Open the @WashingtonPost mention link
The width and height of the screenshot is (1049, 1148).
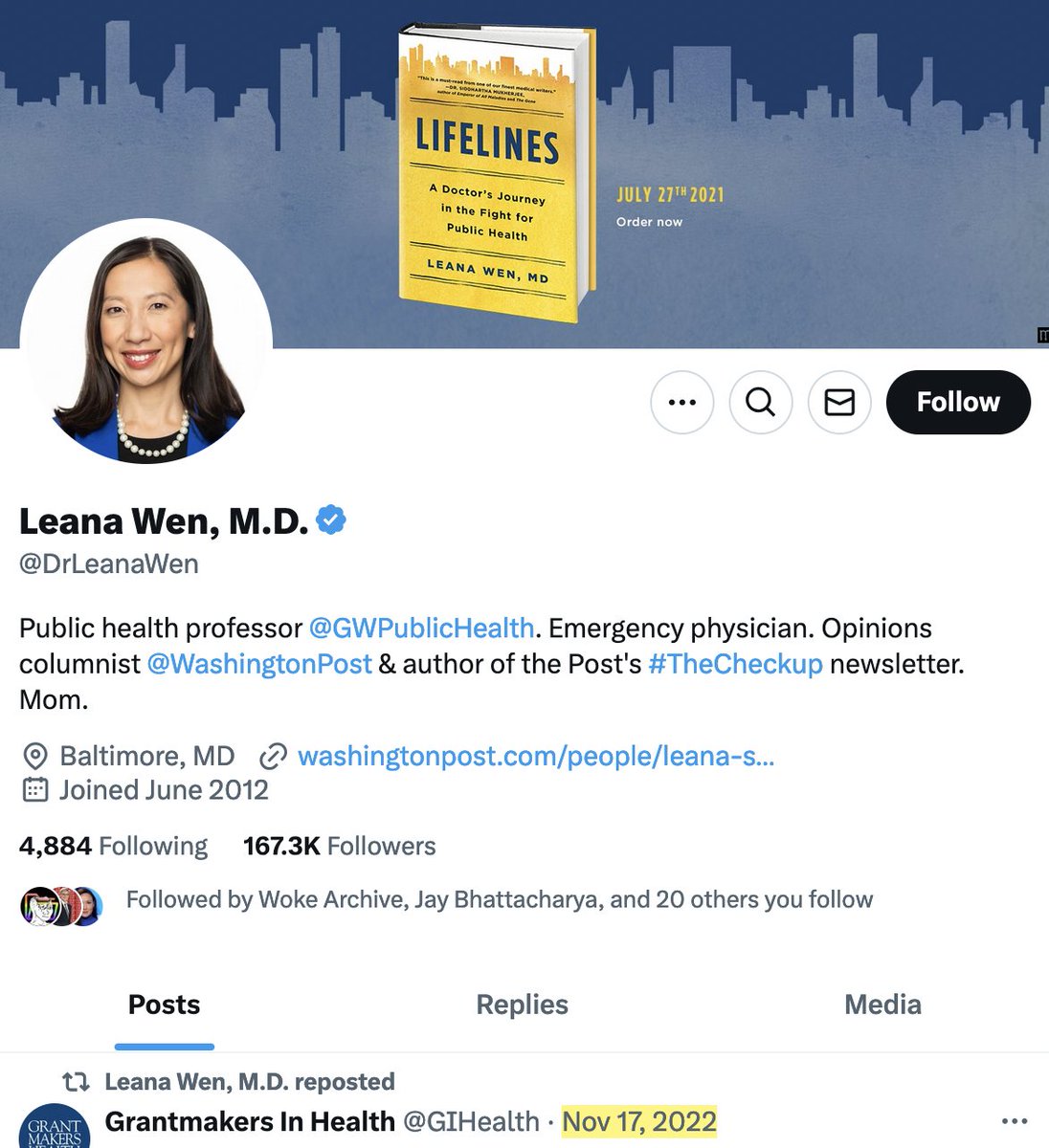(x=258, y=664)
